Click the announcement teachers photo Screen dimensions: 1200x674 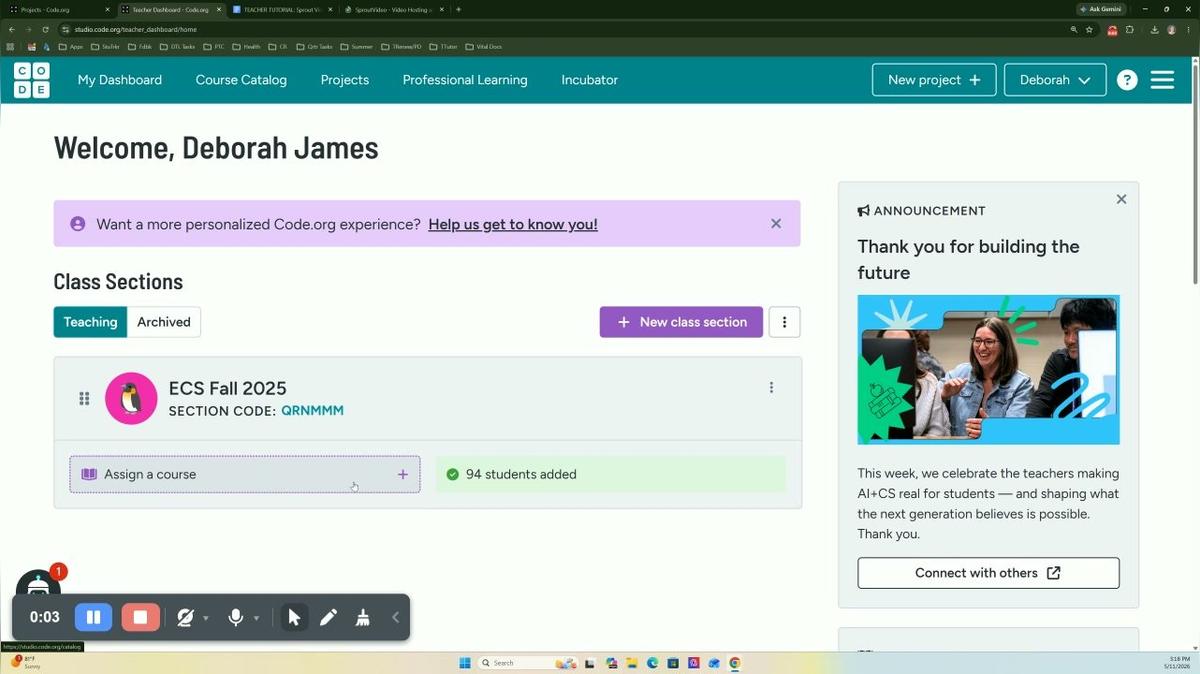tap(988, 370)
